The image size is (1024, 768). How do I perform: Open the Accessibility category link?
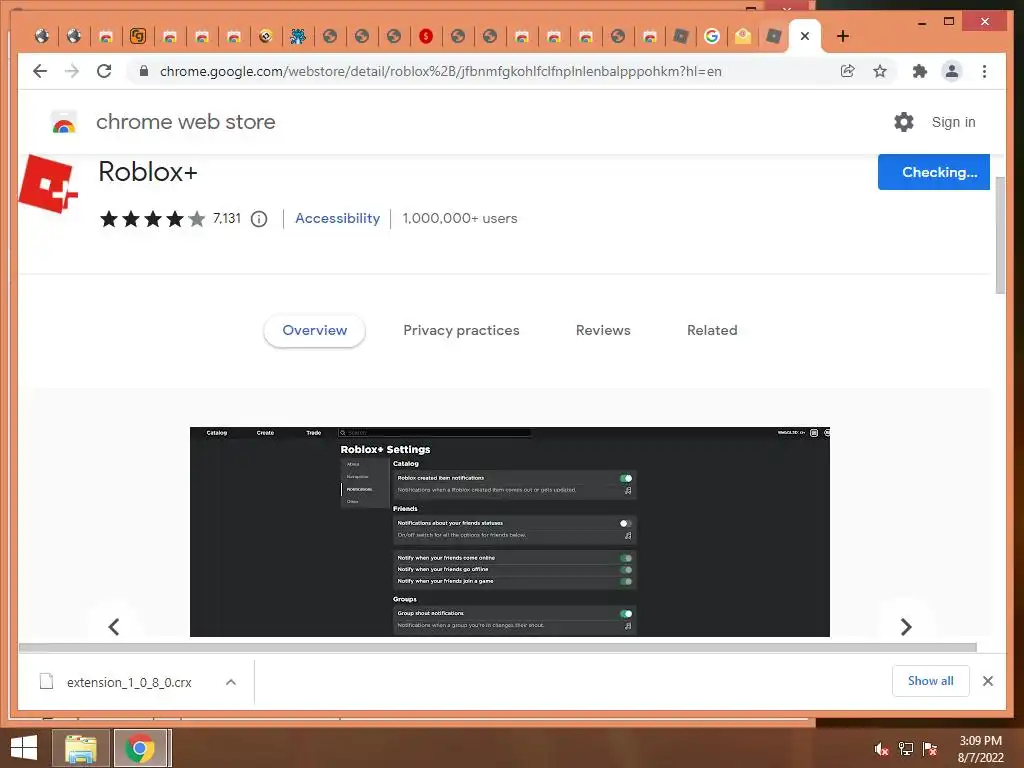click(338, 218)
